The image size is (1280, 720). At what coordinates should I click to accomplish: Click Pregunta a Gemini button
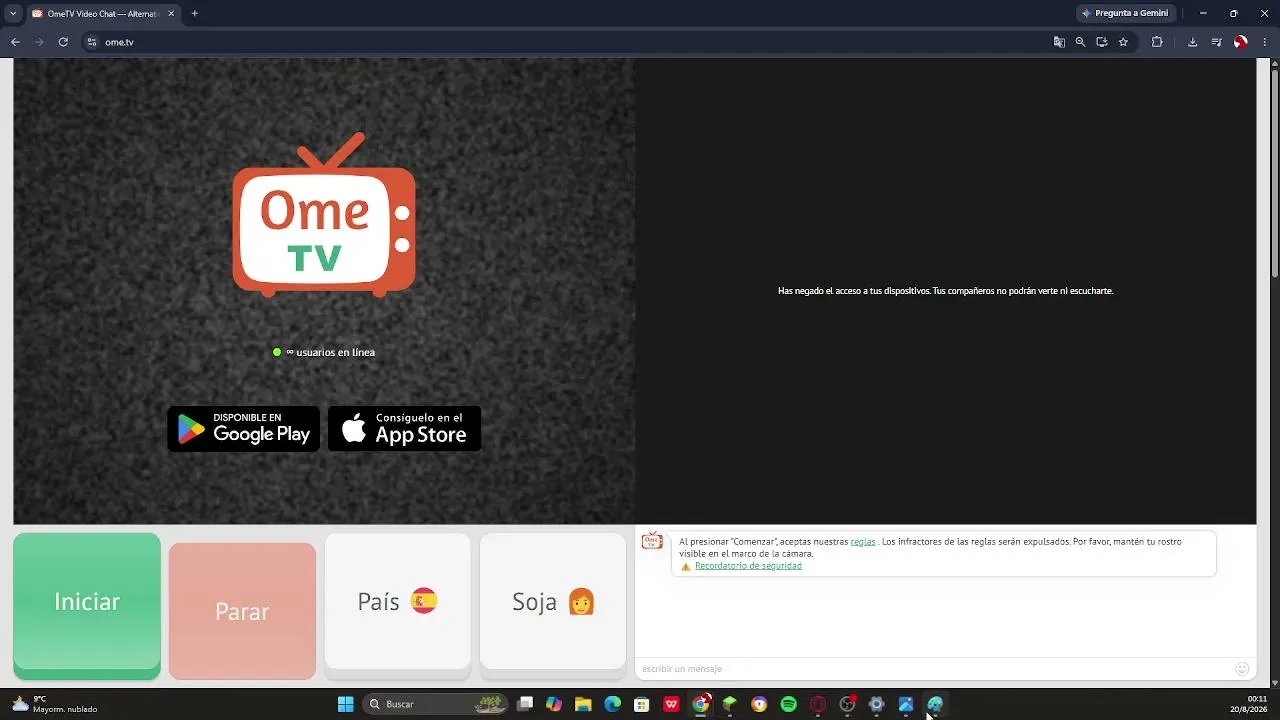click(x=1125, y=13)
